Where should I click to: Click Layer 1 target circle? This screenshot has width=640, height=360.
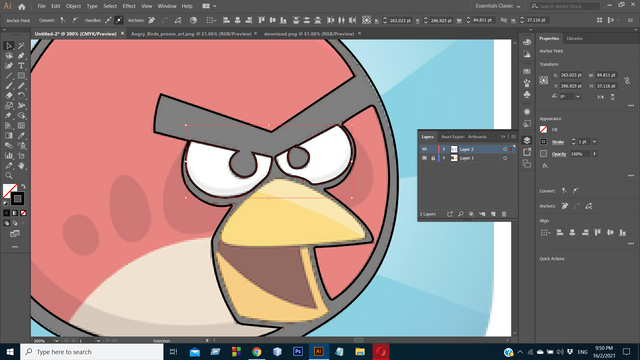point(505,158)
